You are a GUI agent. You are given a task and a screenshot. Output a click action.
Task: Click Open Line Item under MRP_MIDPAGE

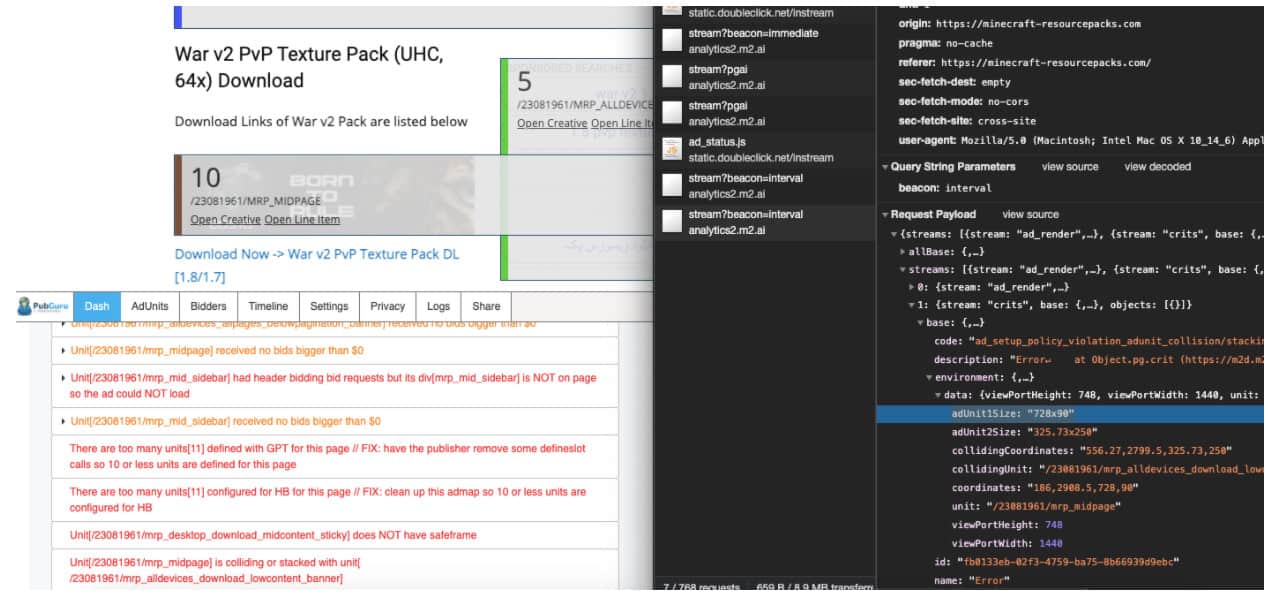tap(302, 220)
